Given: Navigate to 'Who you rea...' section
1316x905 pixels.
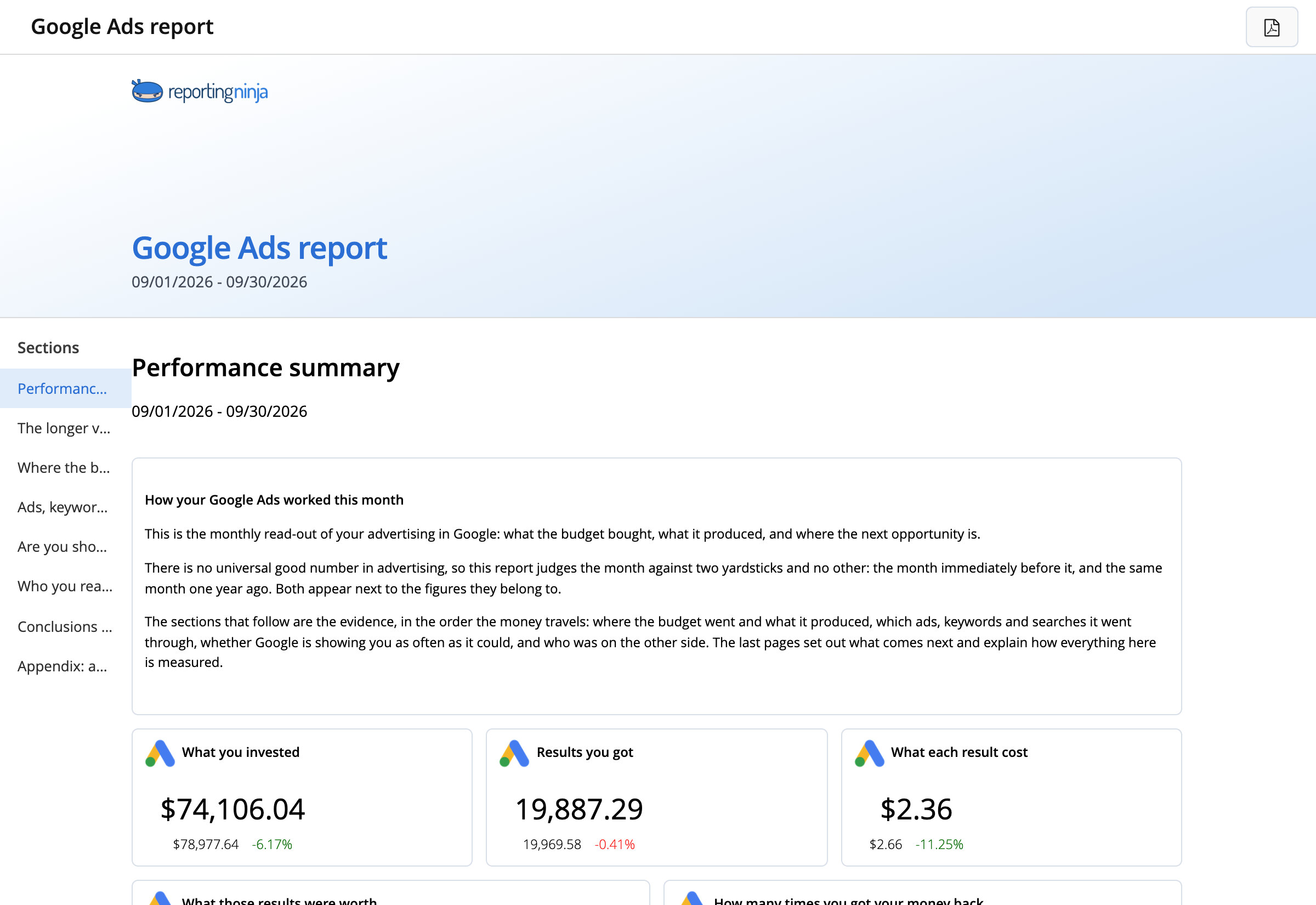Looking at the screenshot, I should [66, 587].
